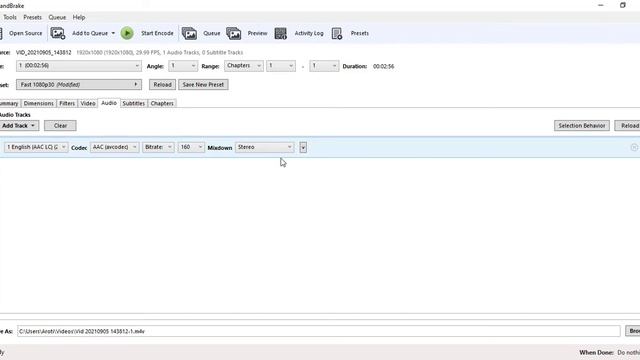Viewport: 640px width, 360px height.
Task: Switch to the Chapters tab
Action: [x=162, y=103]
